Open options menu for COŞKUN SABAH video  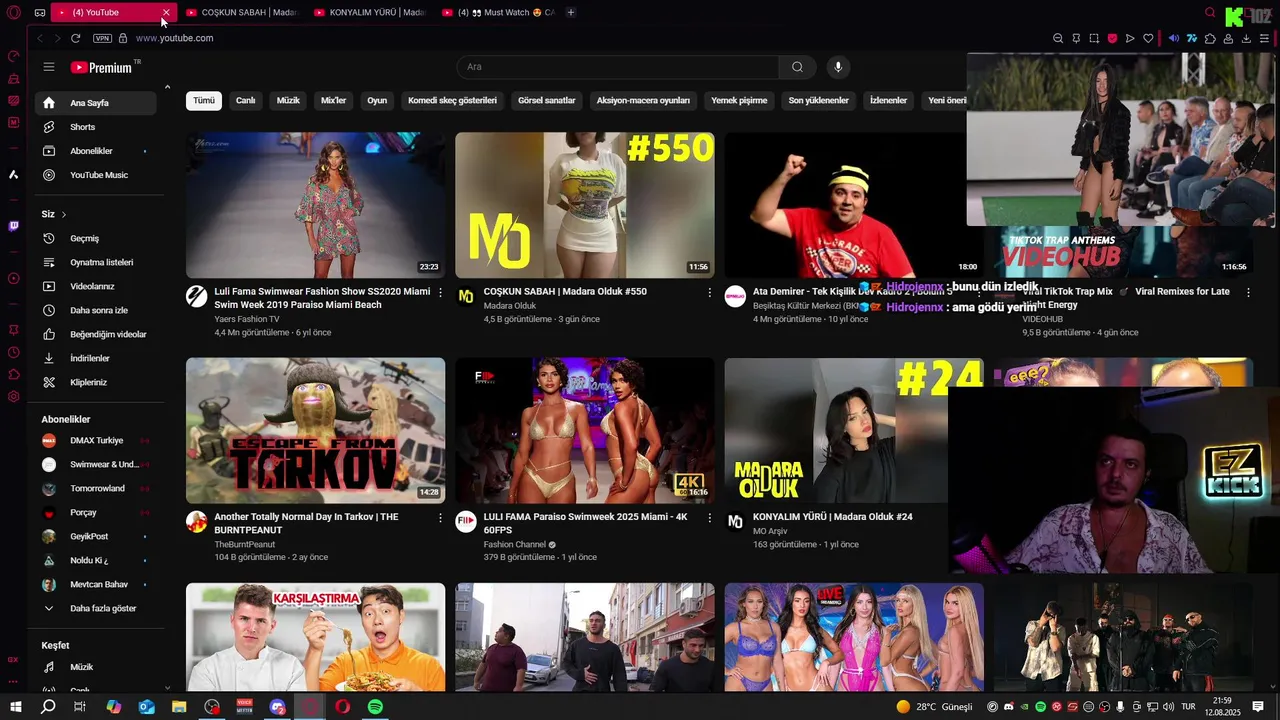pyautogui.click(x=710, y=293)
